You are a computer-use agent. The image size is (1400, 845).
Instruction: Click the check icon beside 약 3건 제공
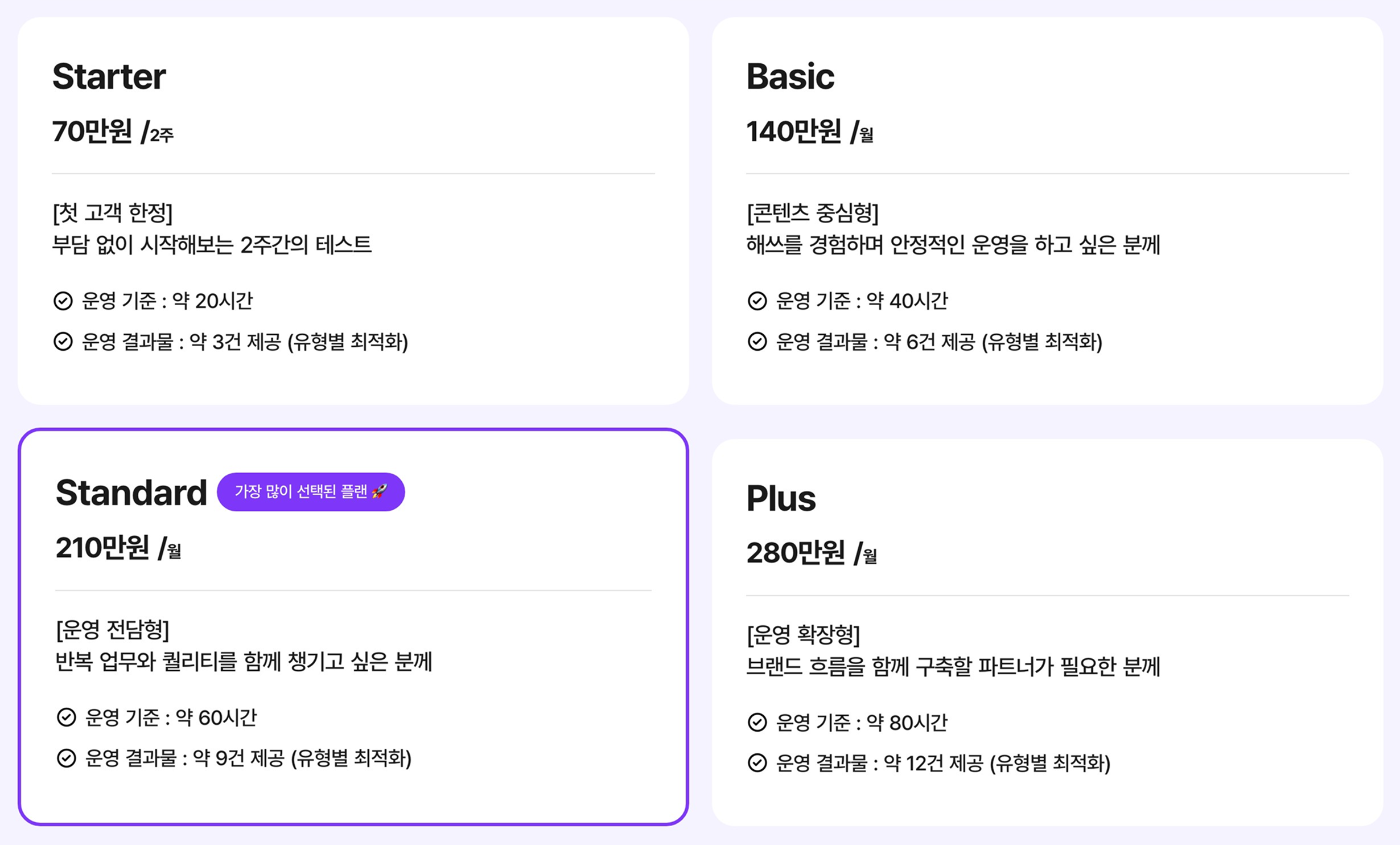tap(63, 342)
